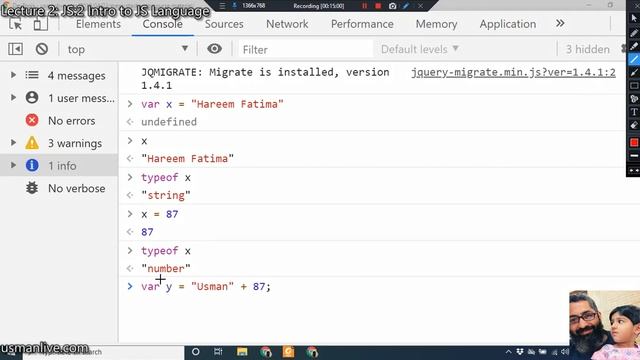Image resolution: width=640 pixels, height=360 pixels.
Task: Stop the screen recording
Action: pyautogui.click(x=378, y=6)
